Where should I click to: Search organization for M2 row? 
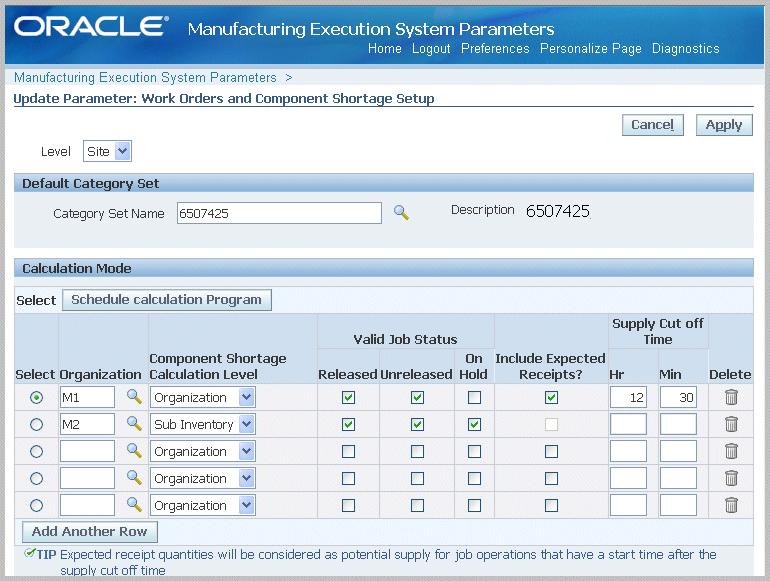coord(134,424)
